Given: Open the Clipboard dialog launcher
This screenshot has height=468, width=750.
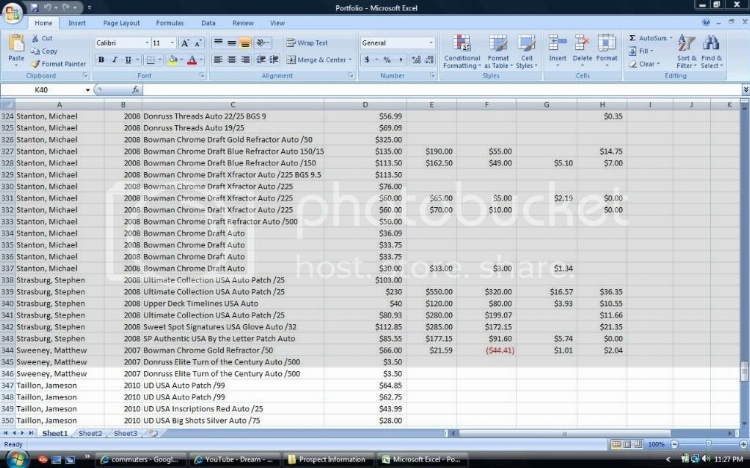Looking at the screenshot, I should [x=85, y=76].
